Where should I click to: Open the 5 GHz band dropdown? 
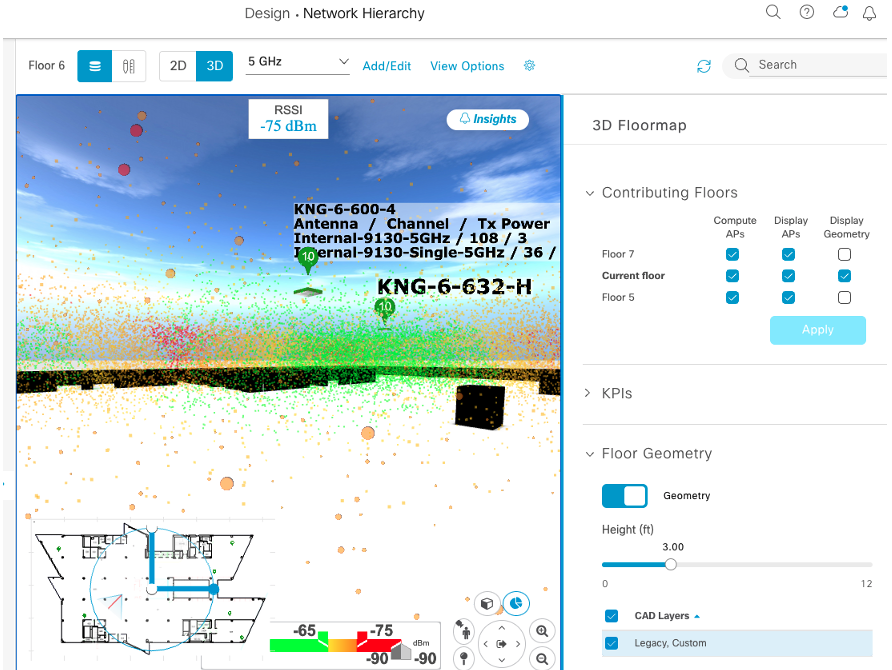(x=298, y=62)
